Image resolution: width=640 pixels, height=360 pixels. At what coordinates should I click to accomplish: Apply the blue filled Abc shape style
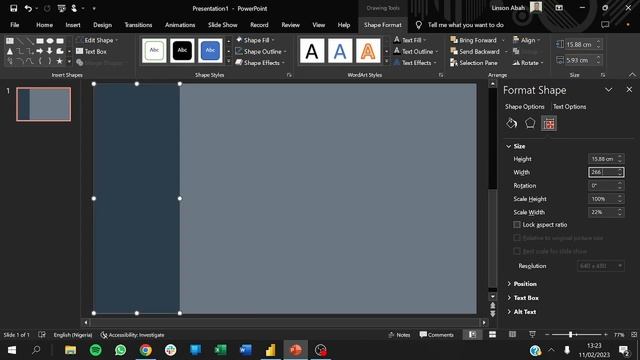click(x=210, y=51)
